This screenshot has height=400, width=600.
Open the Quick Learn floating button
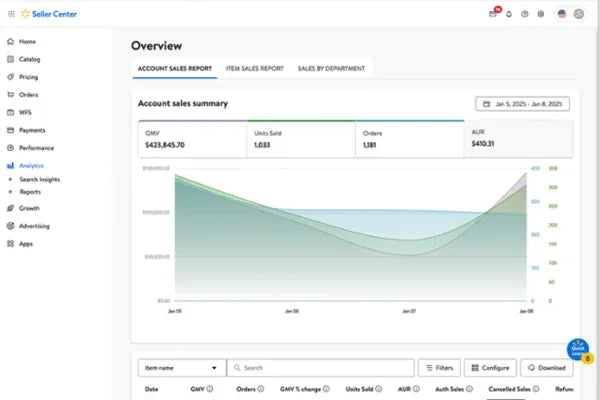click(x=578, y=349)
